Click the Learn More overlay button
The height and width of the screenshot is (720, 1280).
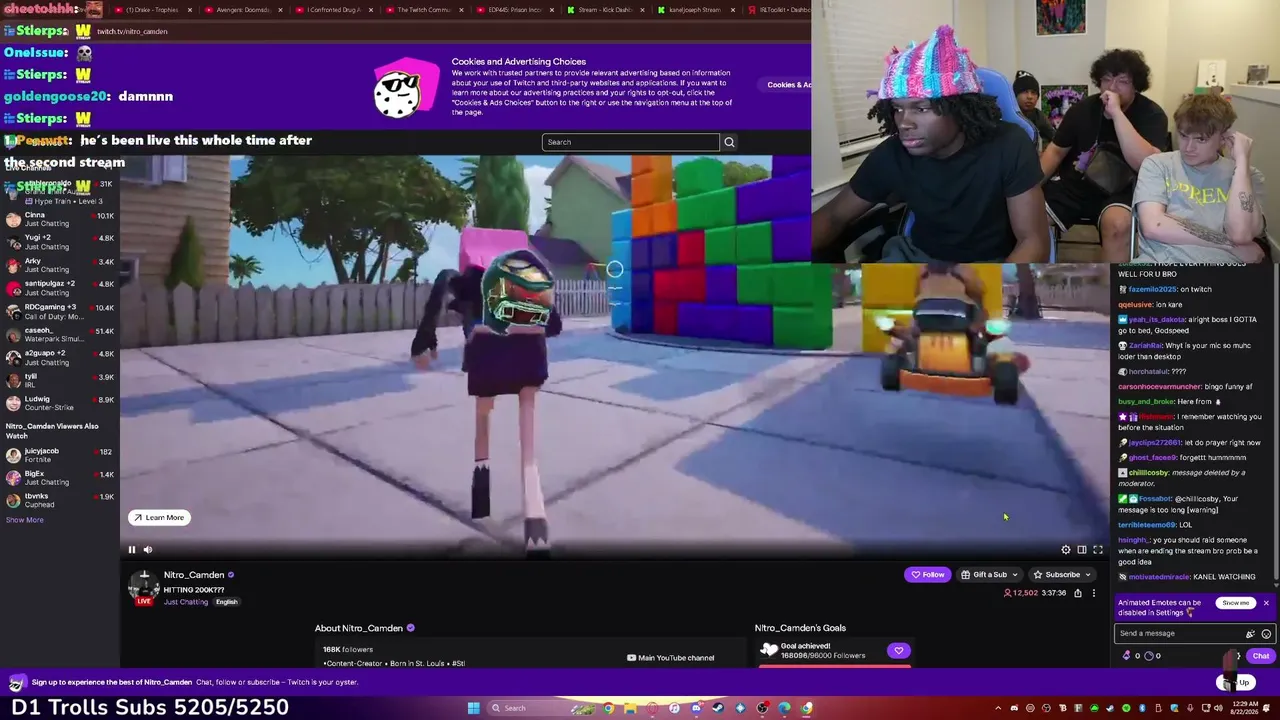pos(158,517)
